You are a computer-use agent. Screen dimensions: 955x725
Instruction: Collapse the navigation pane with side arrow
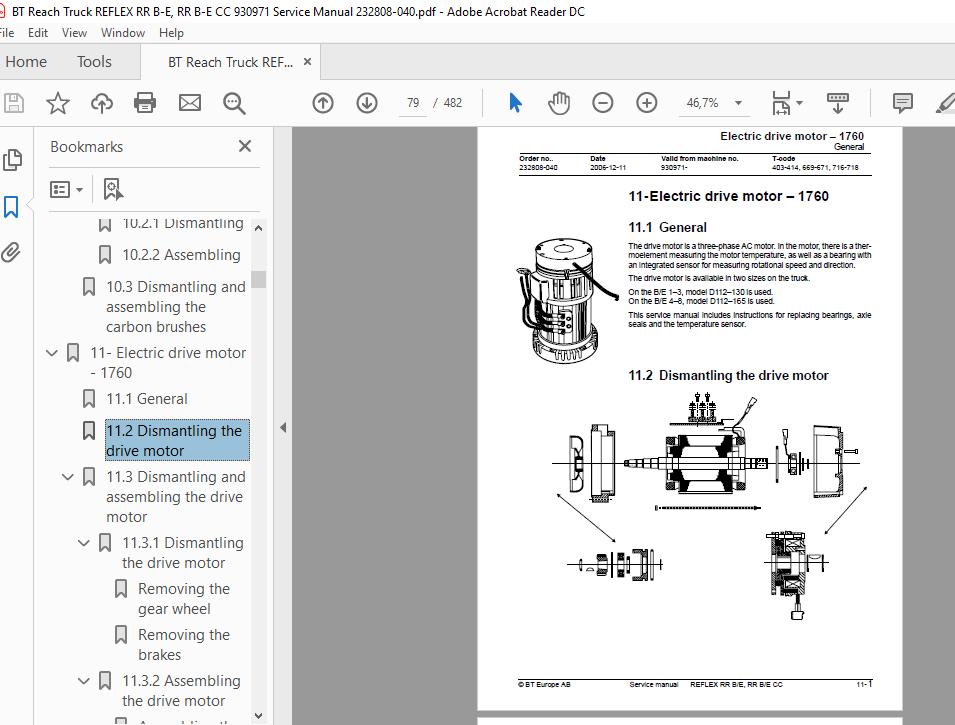pyautogui.click(x=283, y=428)
